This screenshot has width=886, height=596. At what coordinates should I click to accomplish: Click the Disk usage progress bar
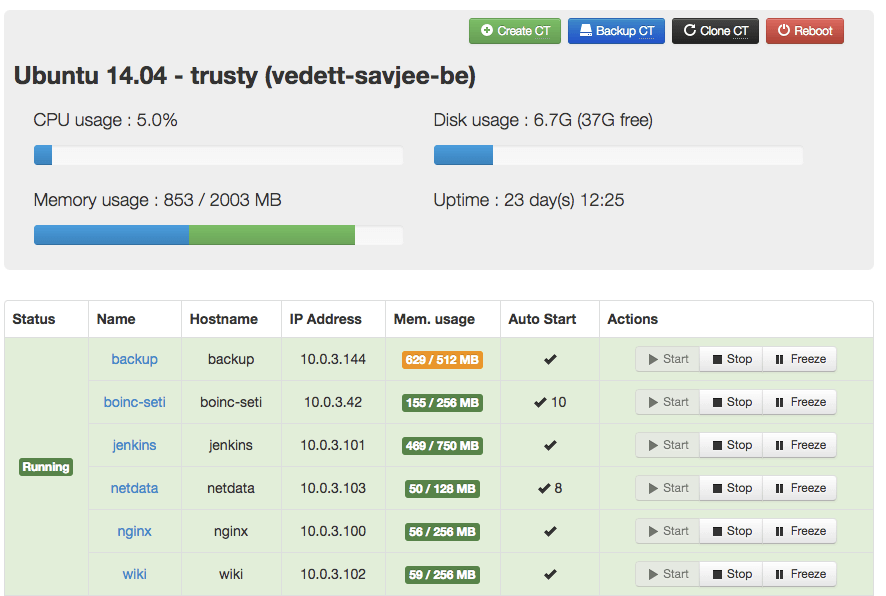(618, 155)
